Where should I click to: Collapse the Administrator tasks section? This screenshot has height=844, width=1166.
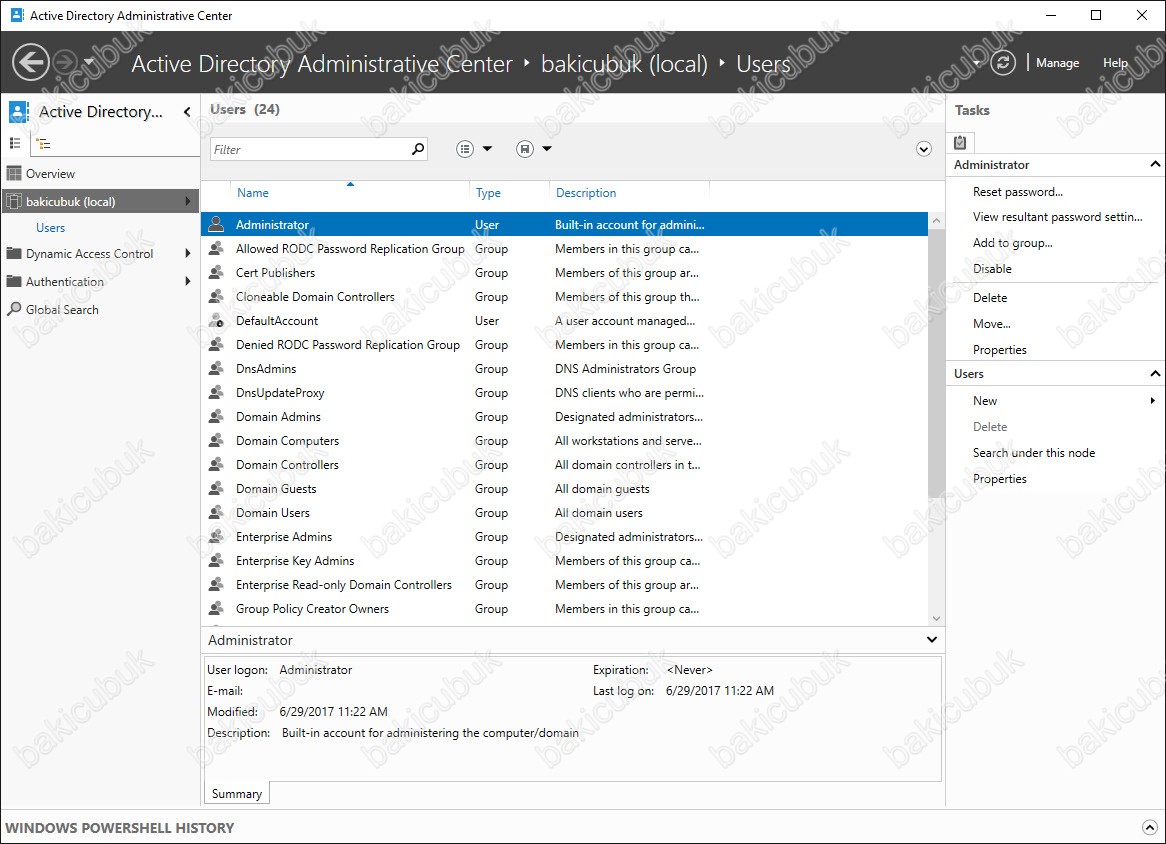(x=1154, y=164)
